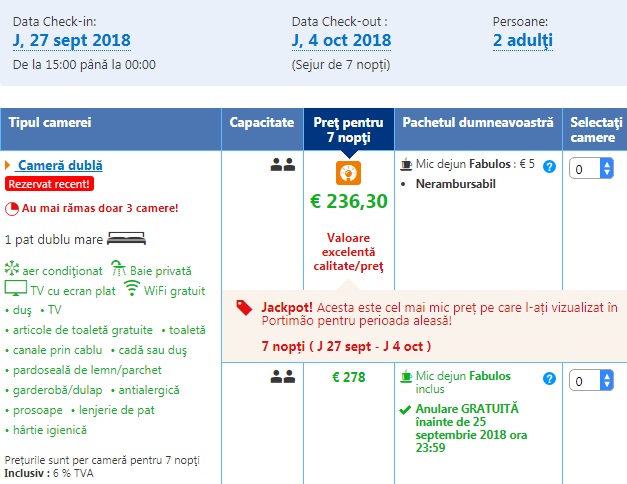Click the free WiFi signal icon

(x=132, y=290)
